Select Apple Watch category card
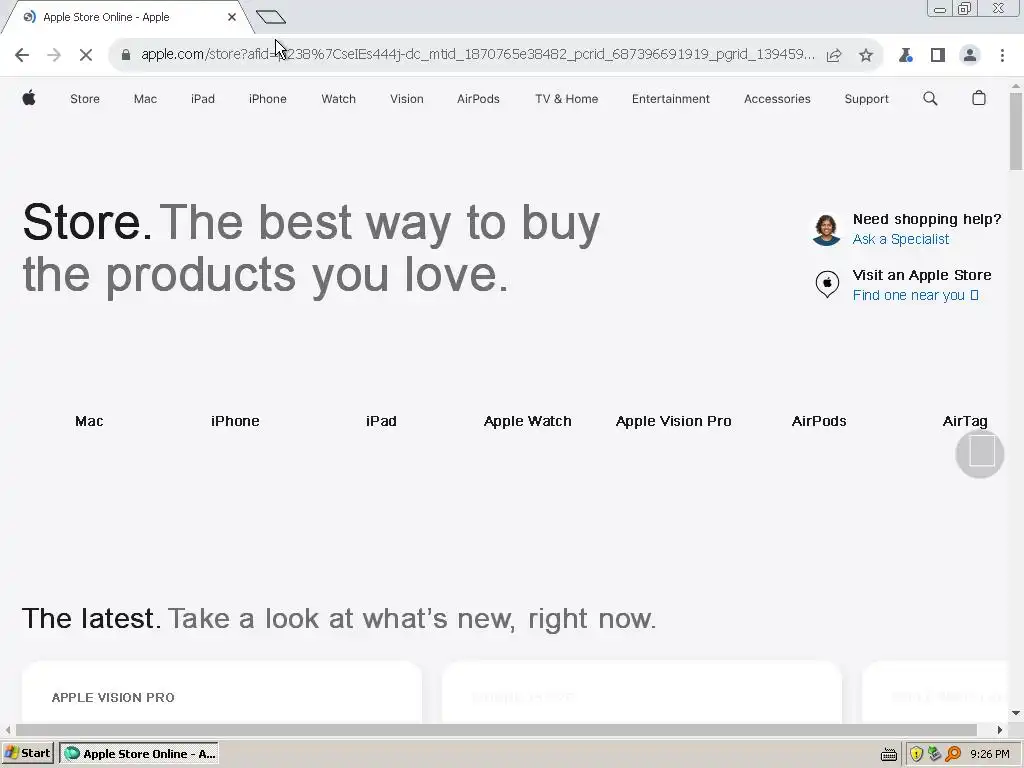The image size is (1024, 768). tap(528, 421)
